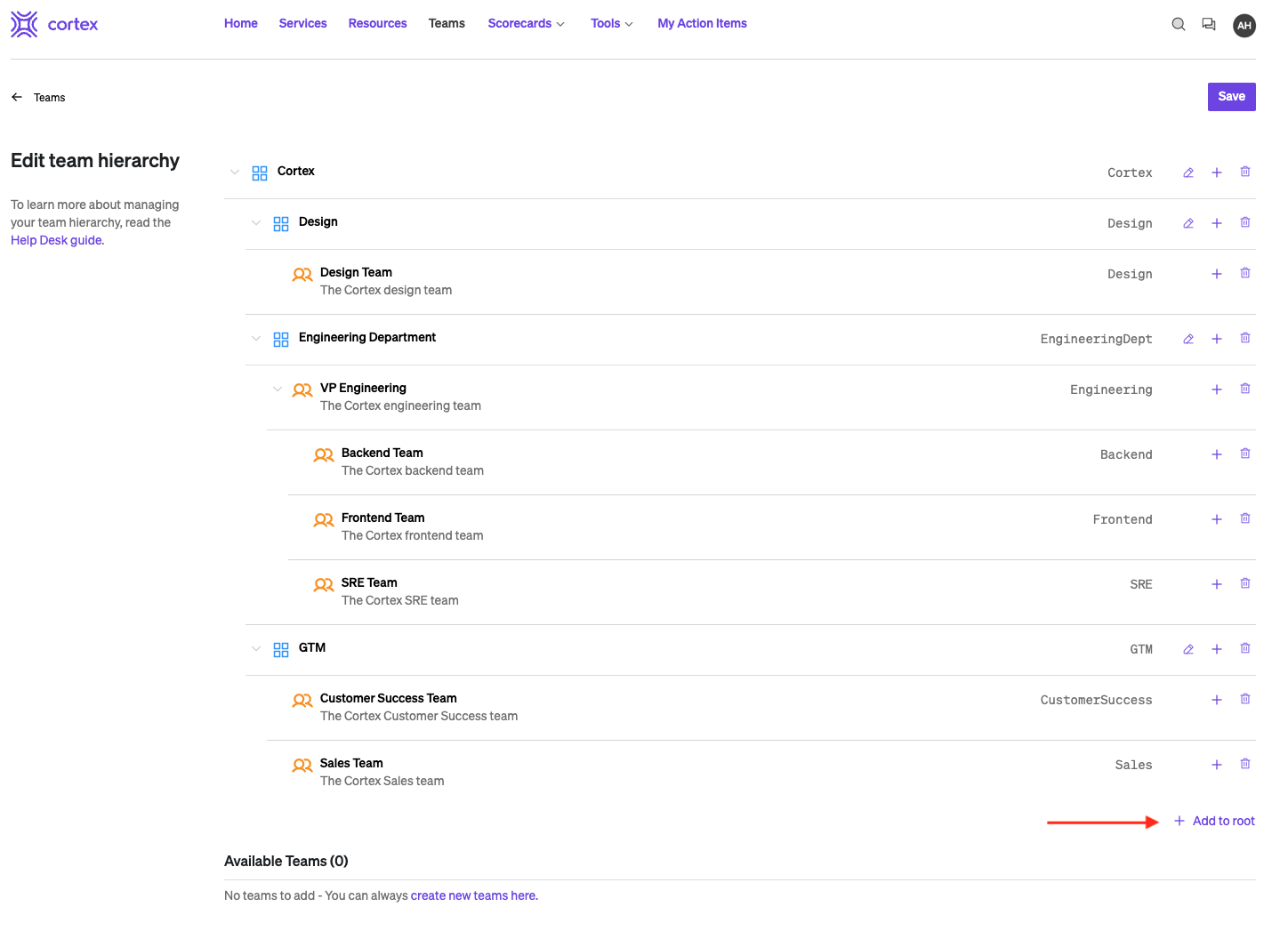
Task: Save the team hierarchy
Action: coord(1231,97)
